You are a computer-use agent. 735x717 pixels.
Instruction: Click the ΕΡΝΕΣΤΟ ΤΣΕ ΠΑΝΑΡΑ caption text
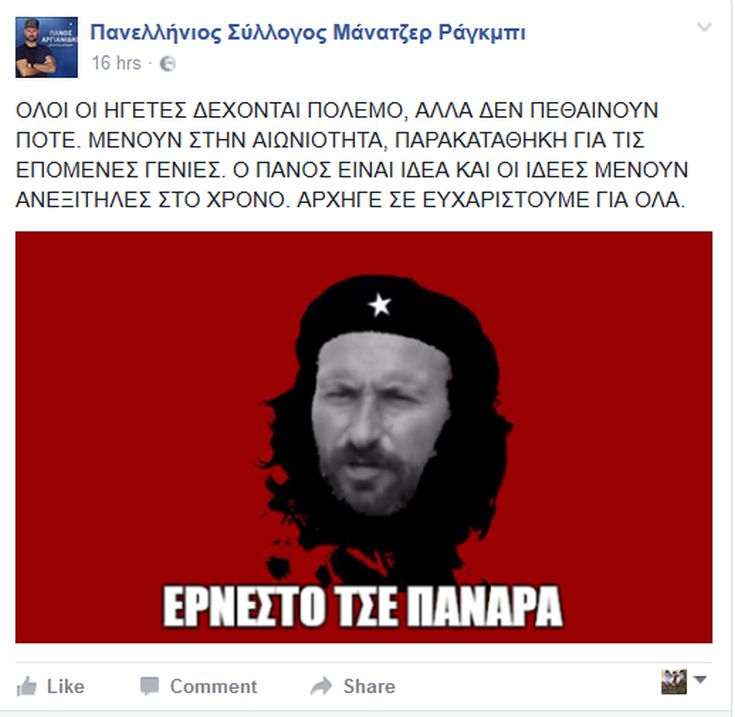point(363,606)
